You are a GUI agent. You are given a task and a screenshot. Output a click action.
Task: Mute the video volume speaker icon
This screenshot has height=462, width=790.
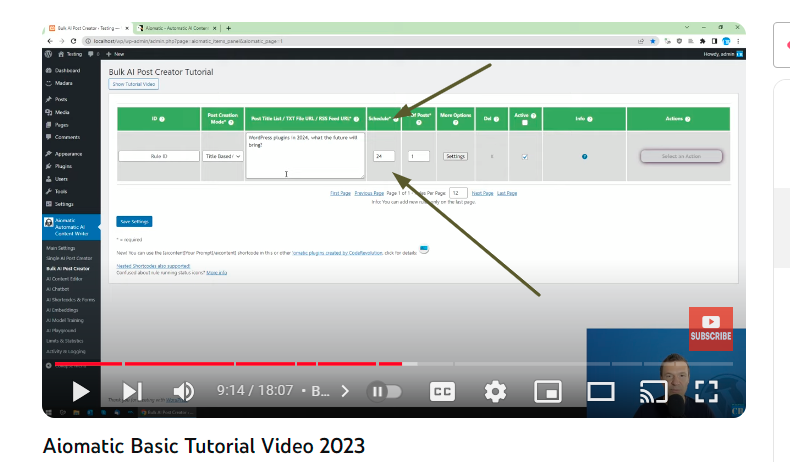click(x=183, y=391)
